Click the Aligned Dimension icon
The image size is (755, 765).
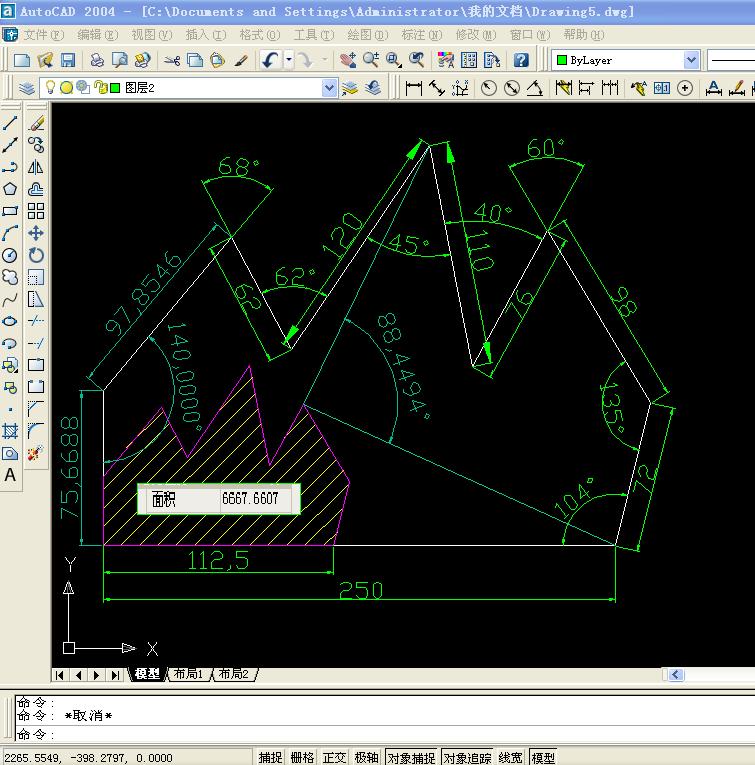point(437,88)
